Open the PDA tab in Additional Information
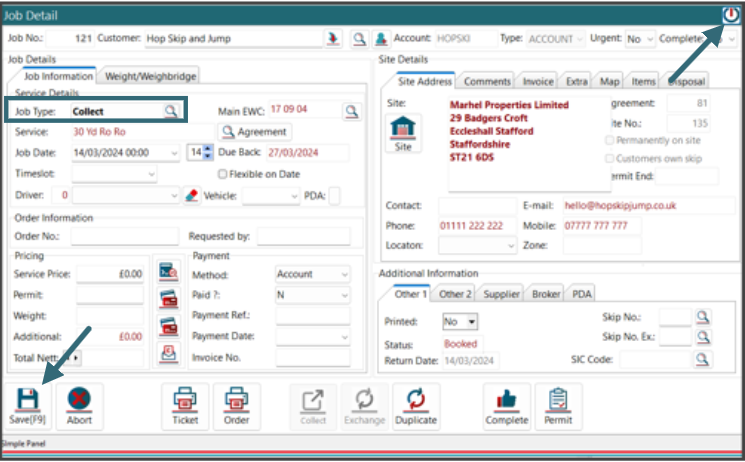 tap(582, 294)
